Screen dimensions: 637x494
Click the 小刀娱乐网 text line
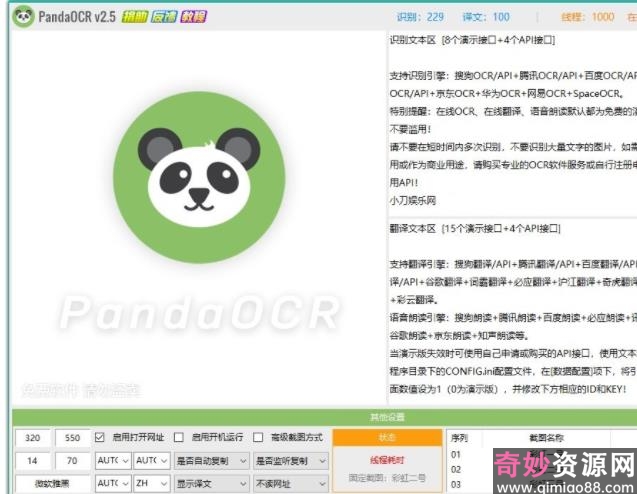(x=413, y=201)
